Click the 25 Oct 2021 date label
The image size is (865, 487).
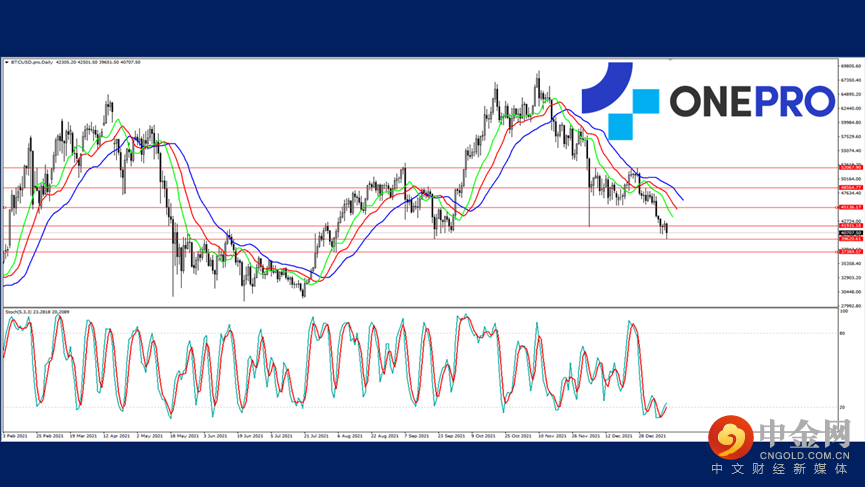pos(518,436)
